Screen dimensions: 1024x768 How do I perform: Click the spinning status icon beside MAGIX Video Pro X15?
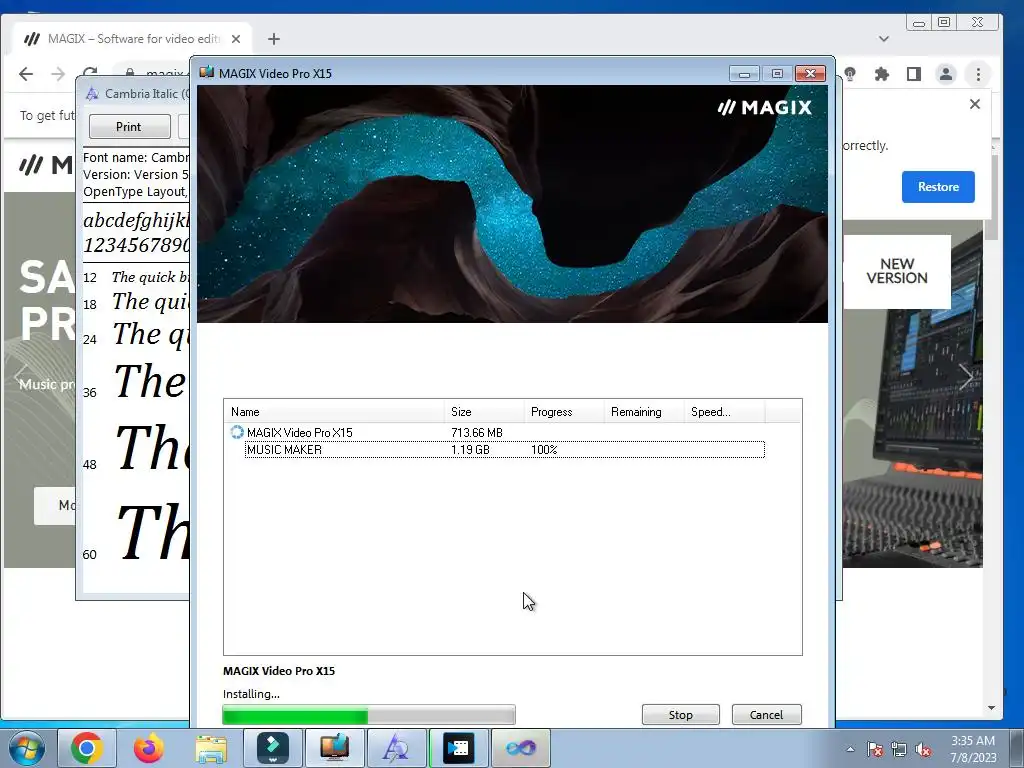point(237,432)
